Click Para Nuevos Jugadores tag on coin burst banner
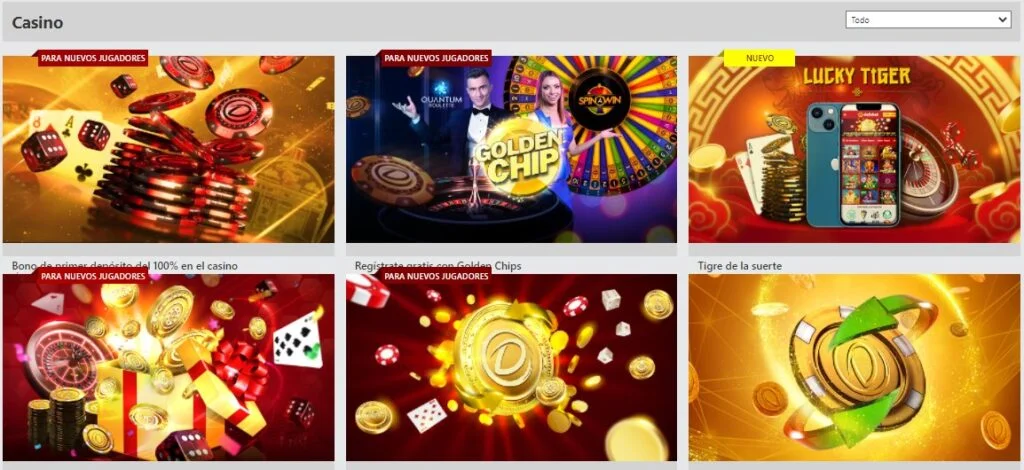Viewport: 1024px width, 470px height. coord(436,276)
